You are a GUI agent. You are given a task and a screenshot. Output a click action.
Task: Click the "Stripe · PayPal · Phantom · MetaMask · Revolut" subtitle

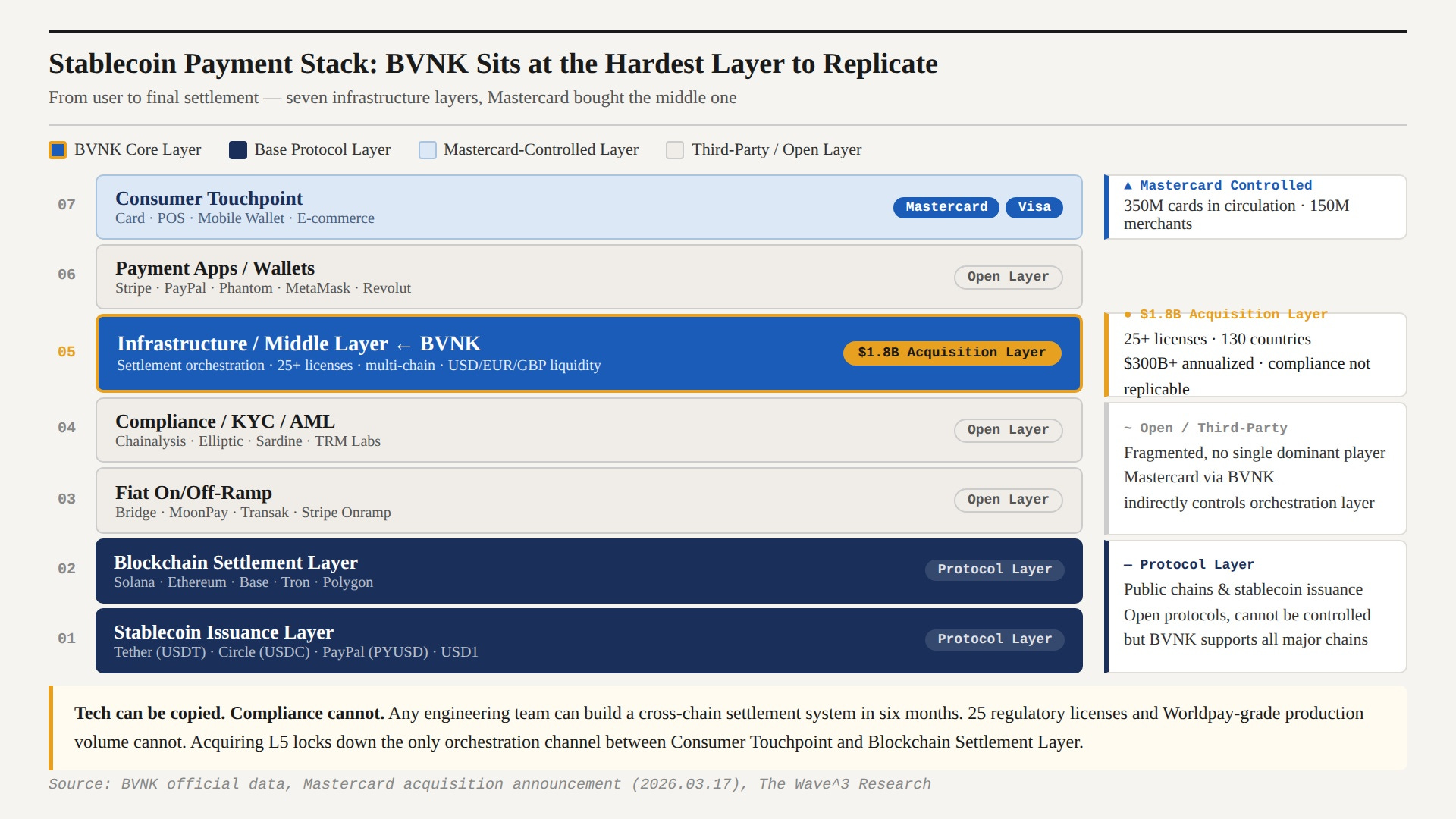(263, 288)
